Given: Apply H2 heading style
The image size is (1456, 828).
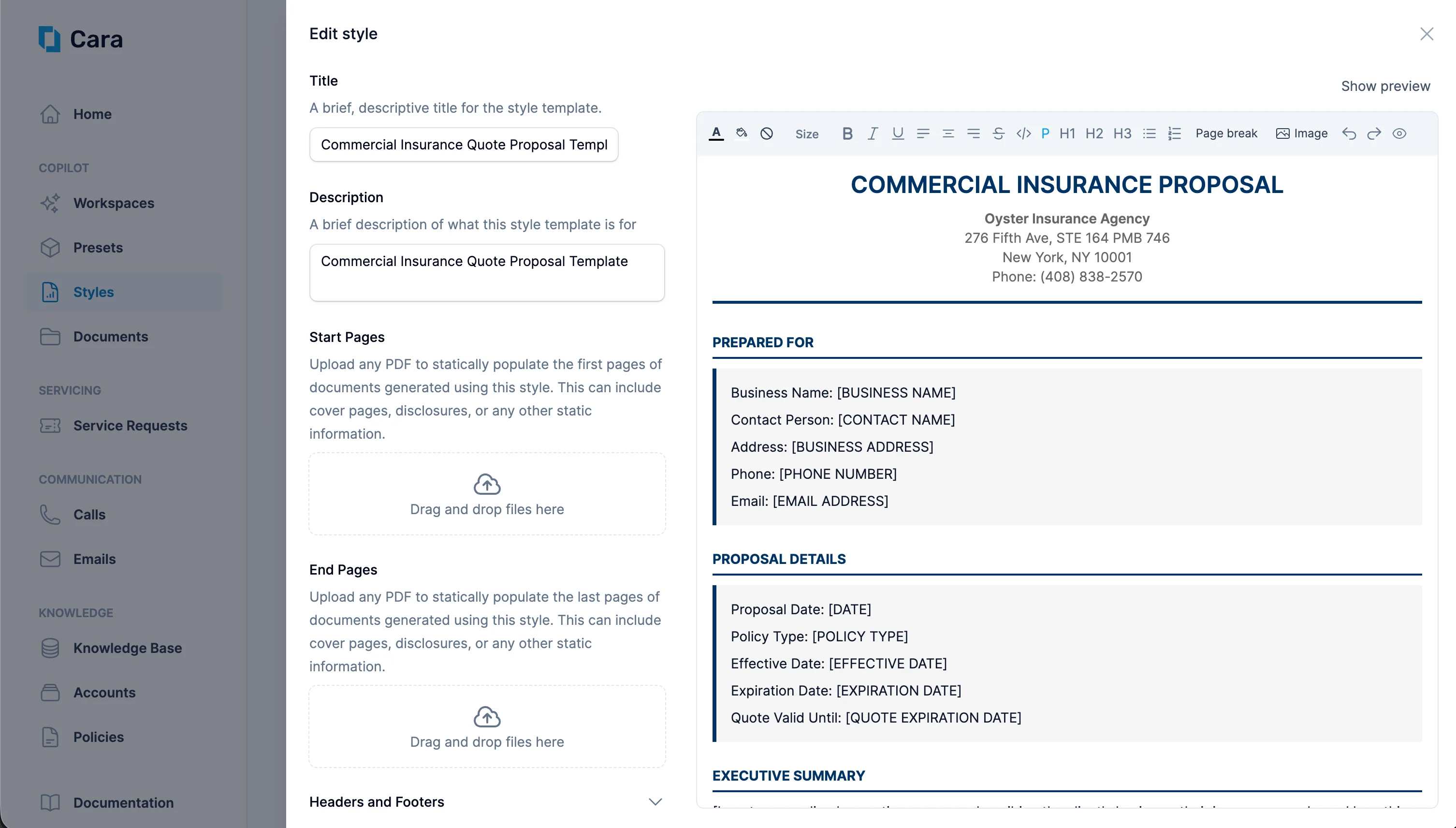Looking at the screenshot, I should 1094,133.
